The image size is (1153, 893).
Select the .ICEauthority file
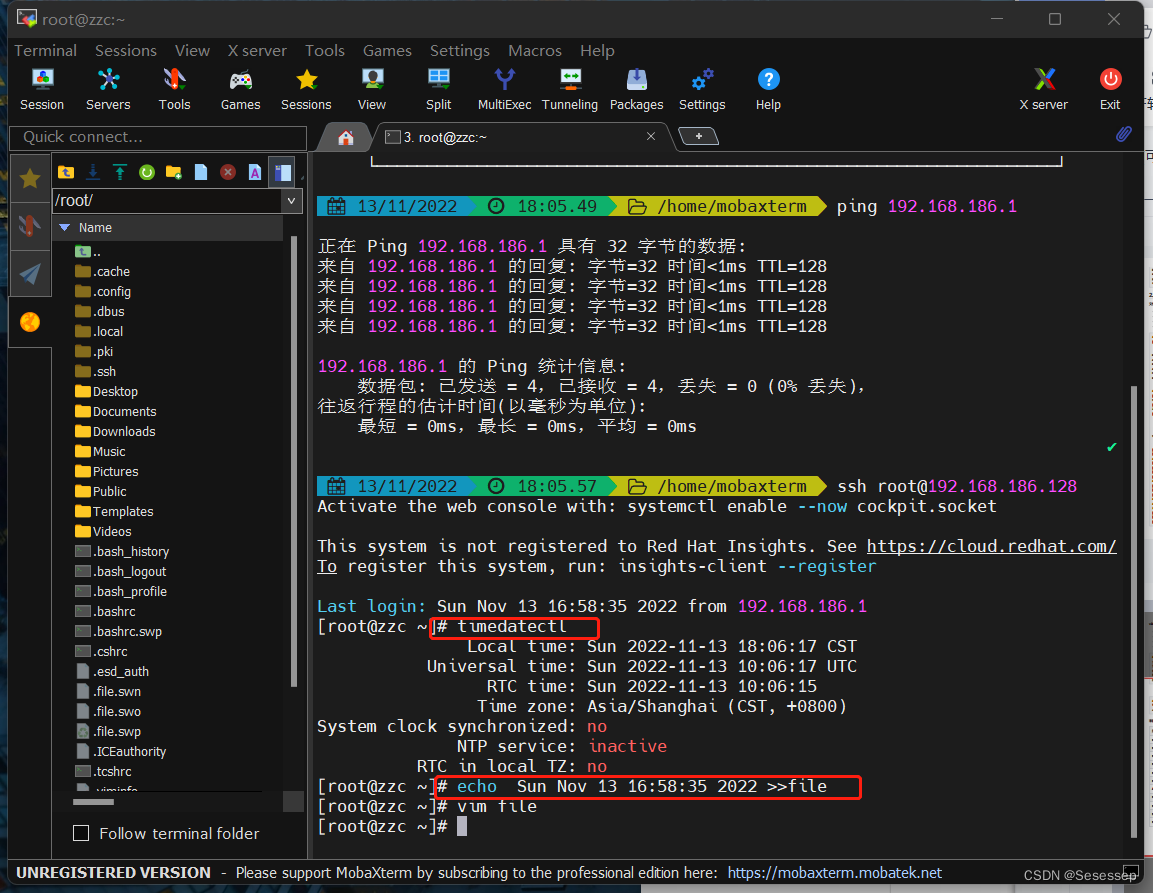[121, 752]
